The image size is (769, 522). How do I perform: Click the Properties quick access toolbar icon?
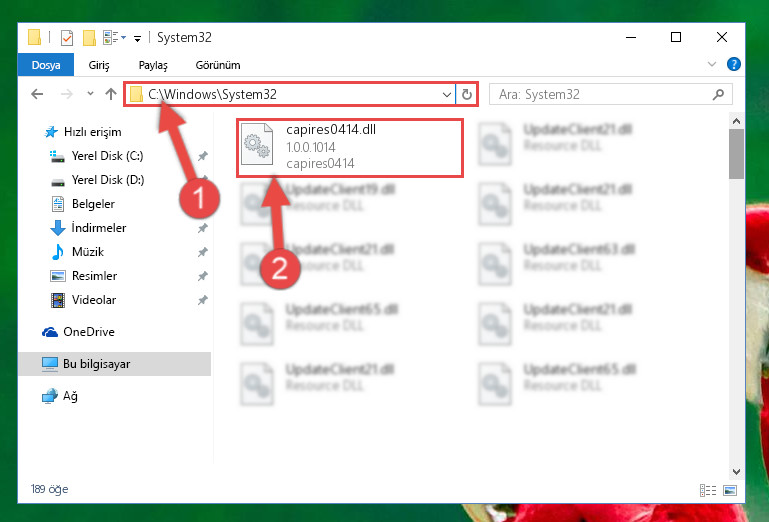click(x=67, y=38)
